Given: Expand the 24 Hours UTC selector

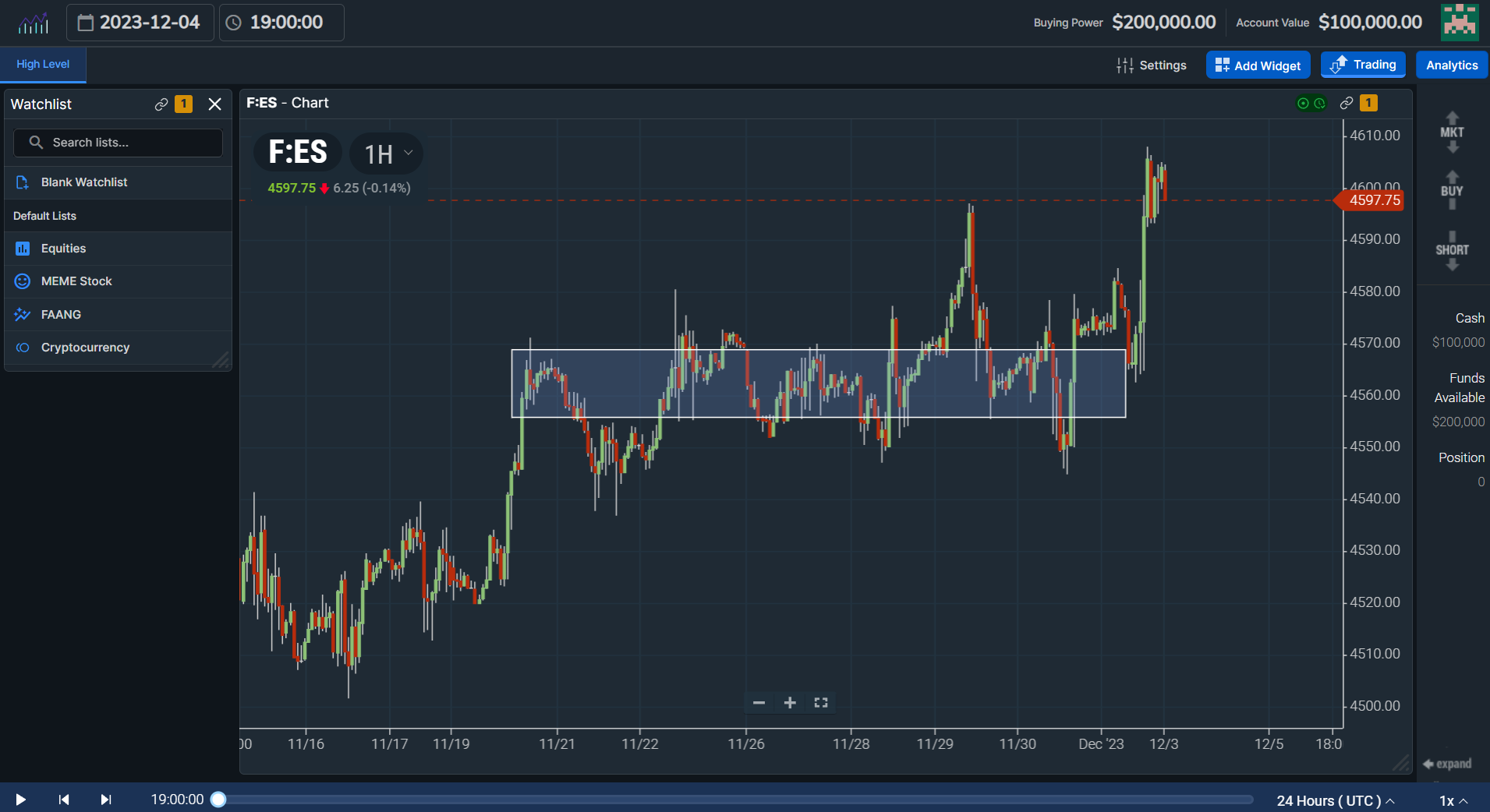Looking at the screenshot, I should click(1335, 800).
